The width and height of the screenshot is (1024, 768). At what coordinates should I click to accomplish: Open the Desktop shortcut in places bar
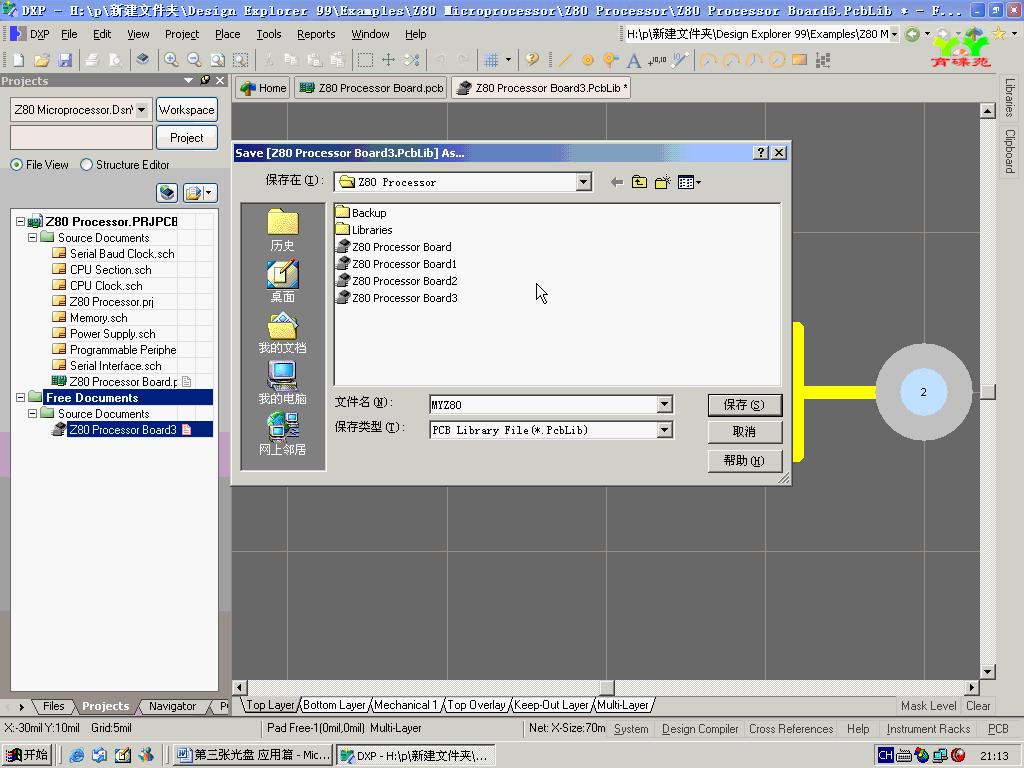282,281
